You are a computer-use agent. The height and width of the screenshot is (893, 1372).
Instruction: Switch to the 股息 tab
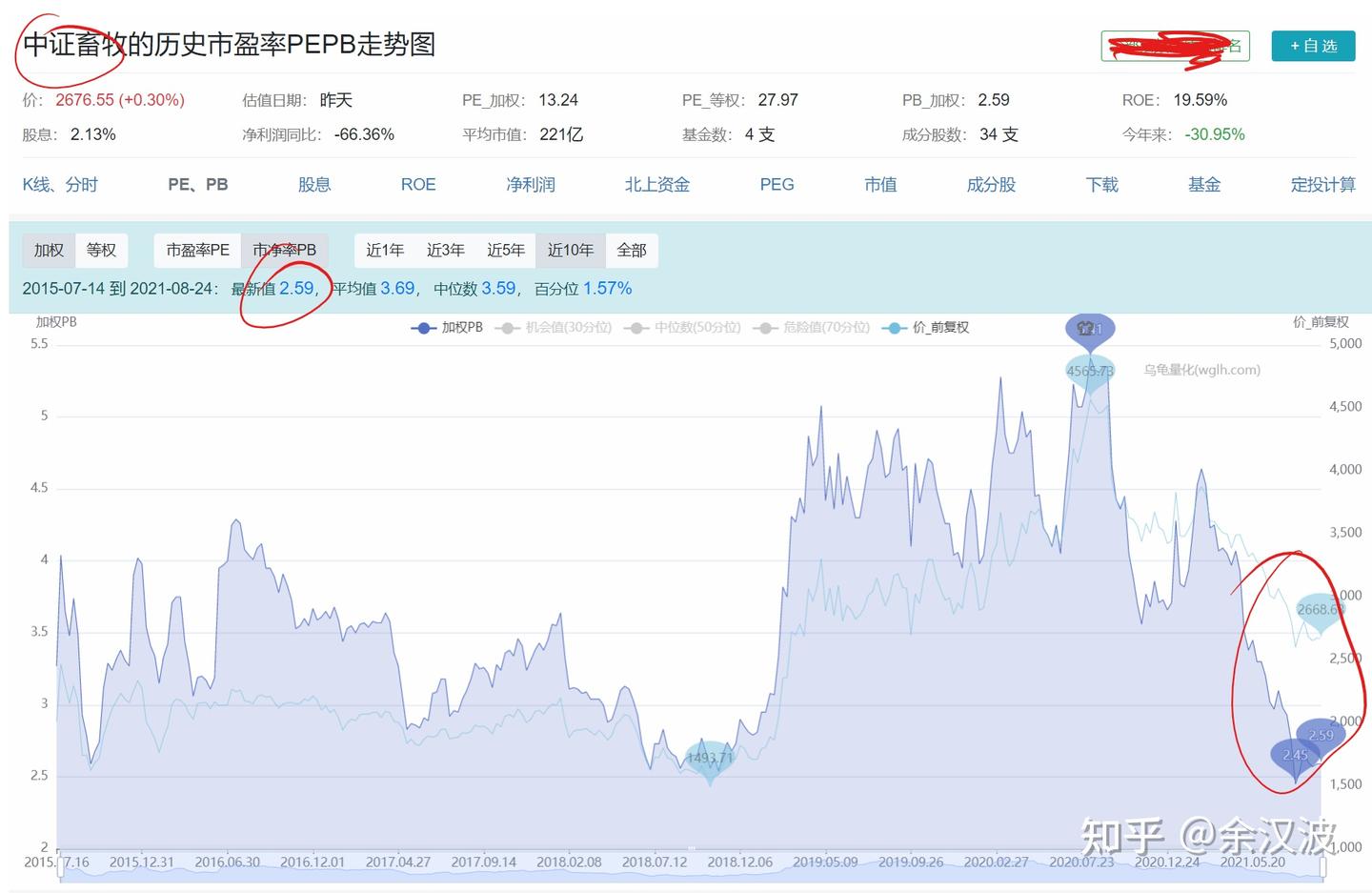pyautogui.click(x=314, y=184)
